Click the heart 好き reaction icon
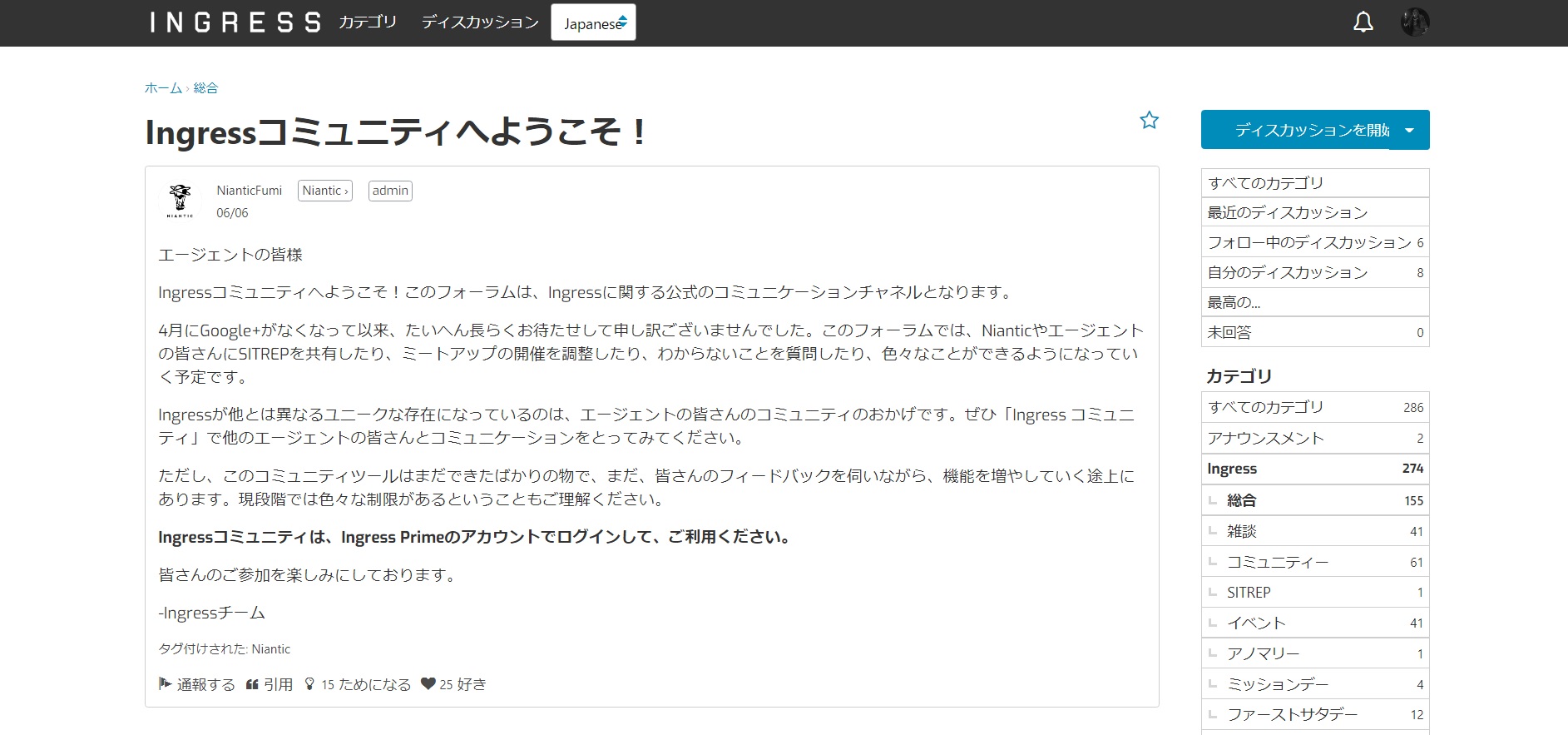 click(428, 684)
